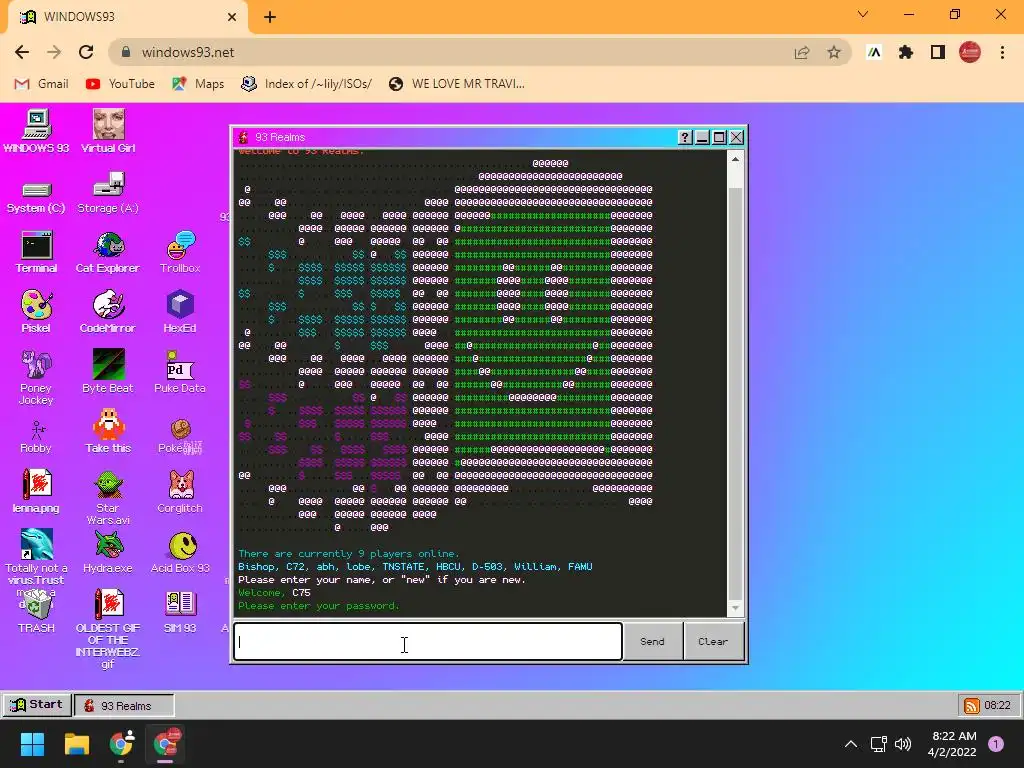Toggle the Chrome side panel

click(938, 52)
